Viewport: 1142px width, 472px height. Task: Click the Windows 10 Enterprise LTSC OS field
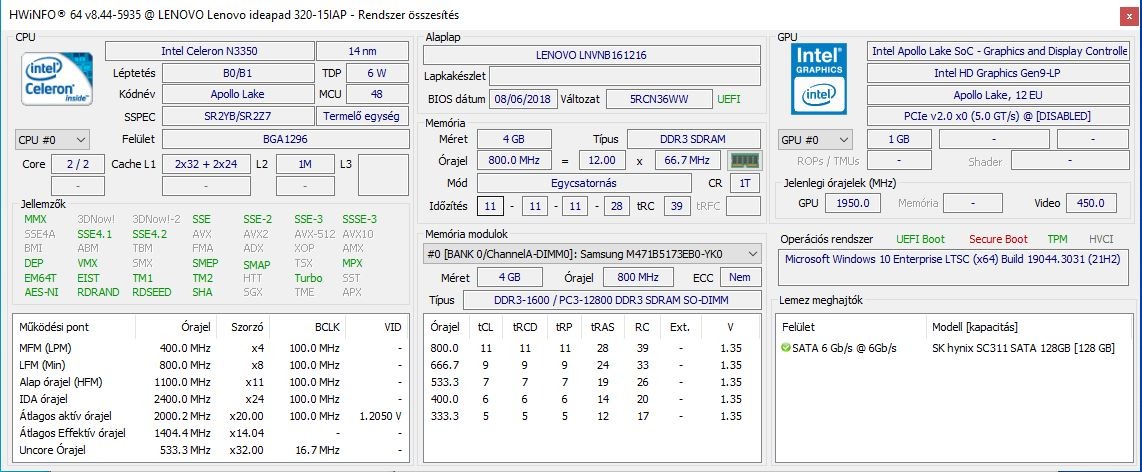coord(953,267)
